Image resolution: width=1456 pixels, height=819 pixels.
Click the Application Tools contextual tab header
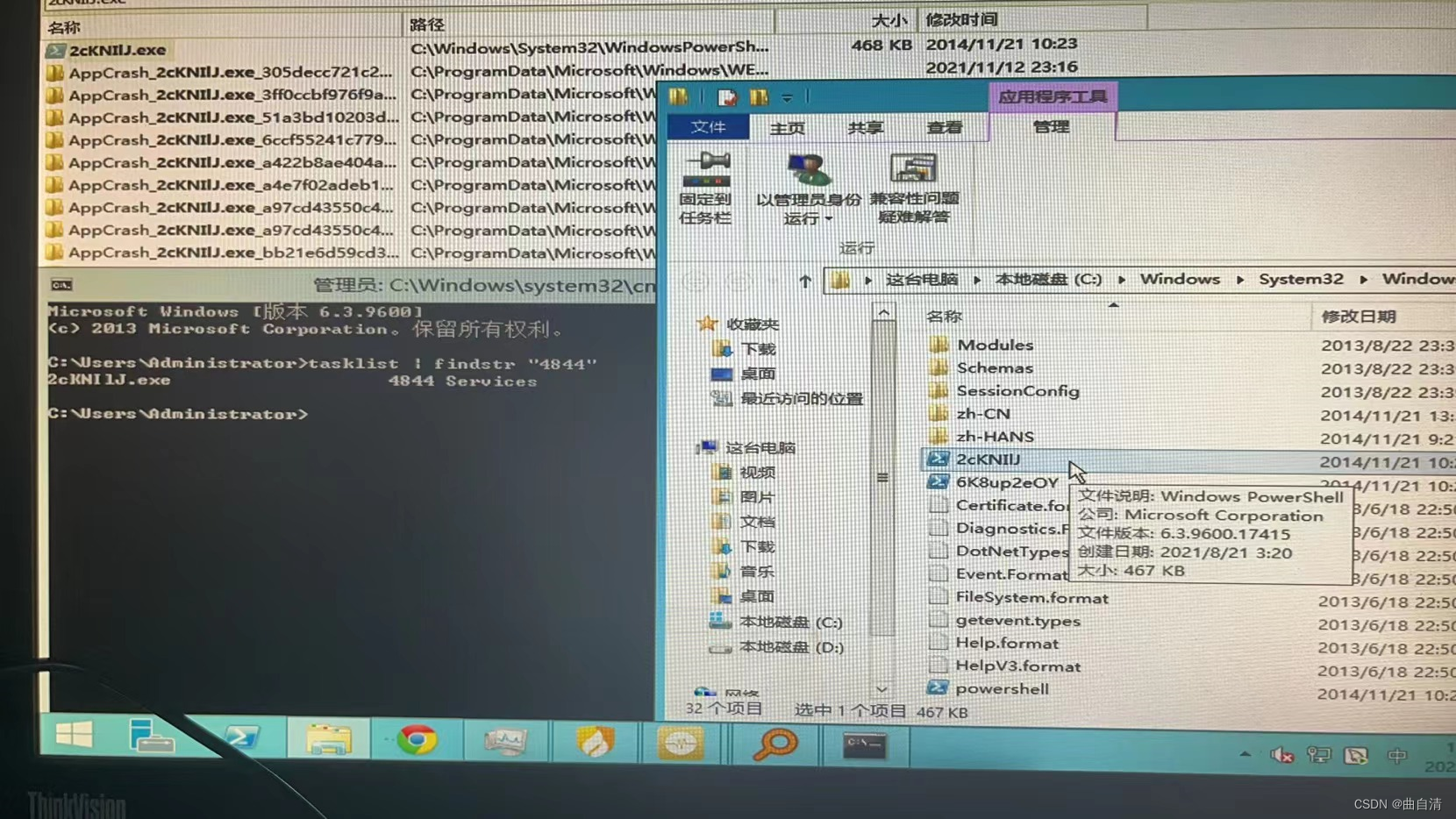coord(1053,96)
